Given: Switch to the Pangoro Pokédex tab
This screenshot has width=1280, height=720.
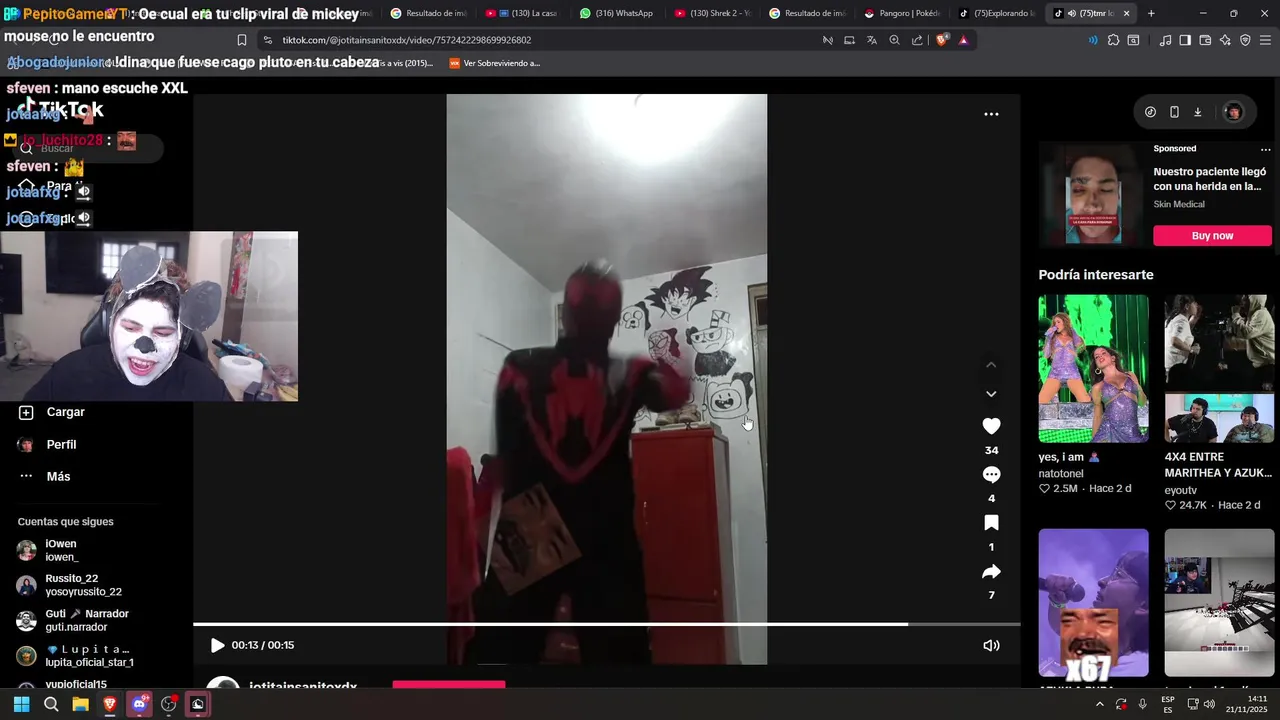Looking at the screenshot, I should coord(903,13).
